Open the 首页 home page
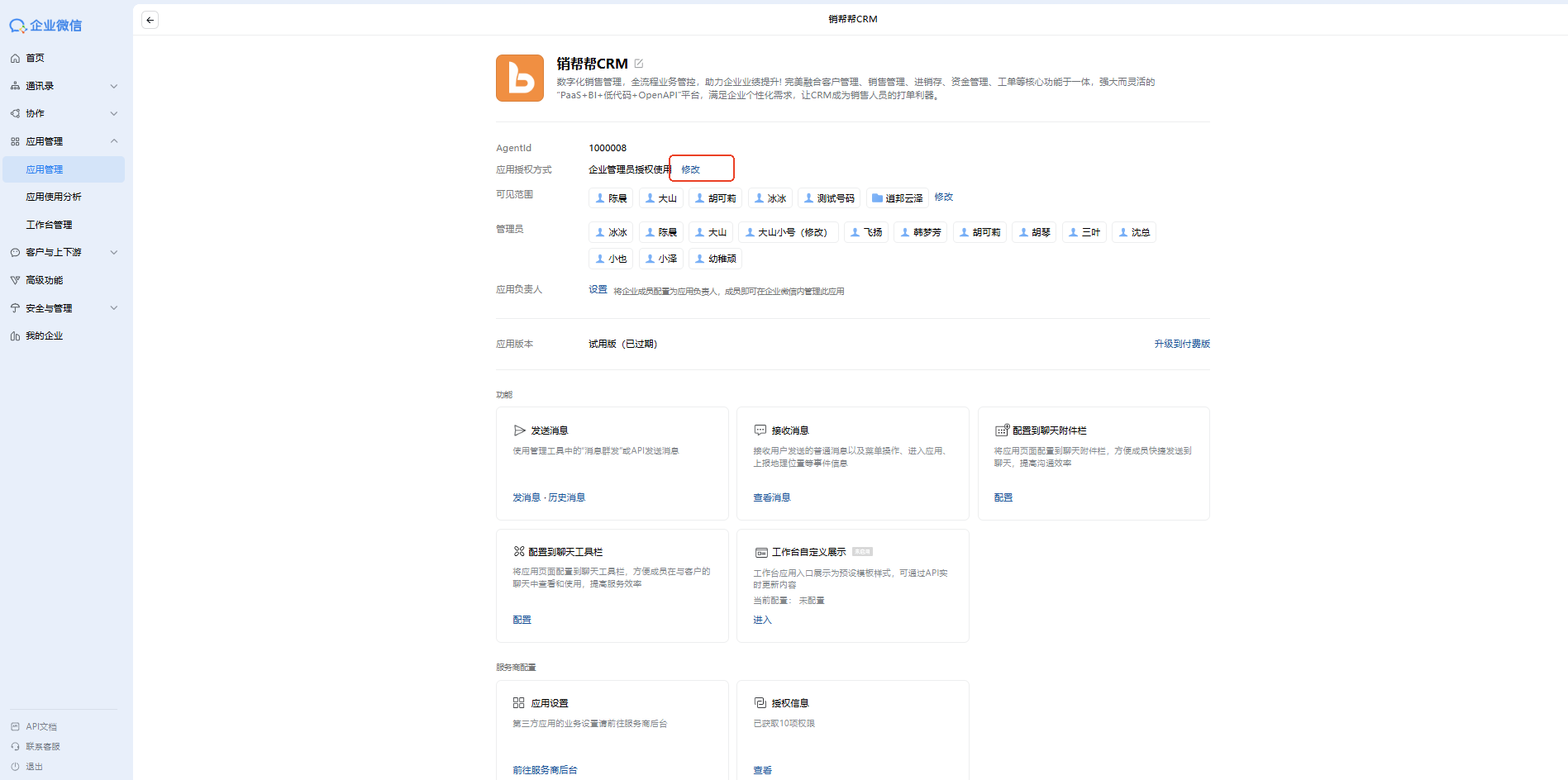Image resolution: width=1568 pixels, height=780 pixels. click(x=35, y=58)
